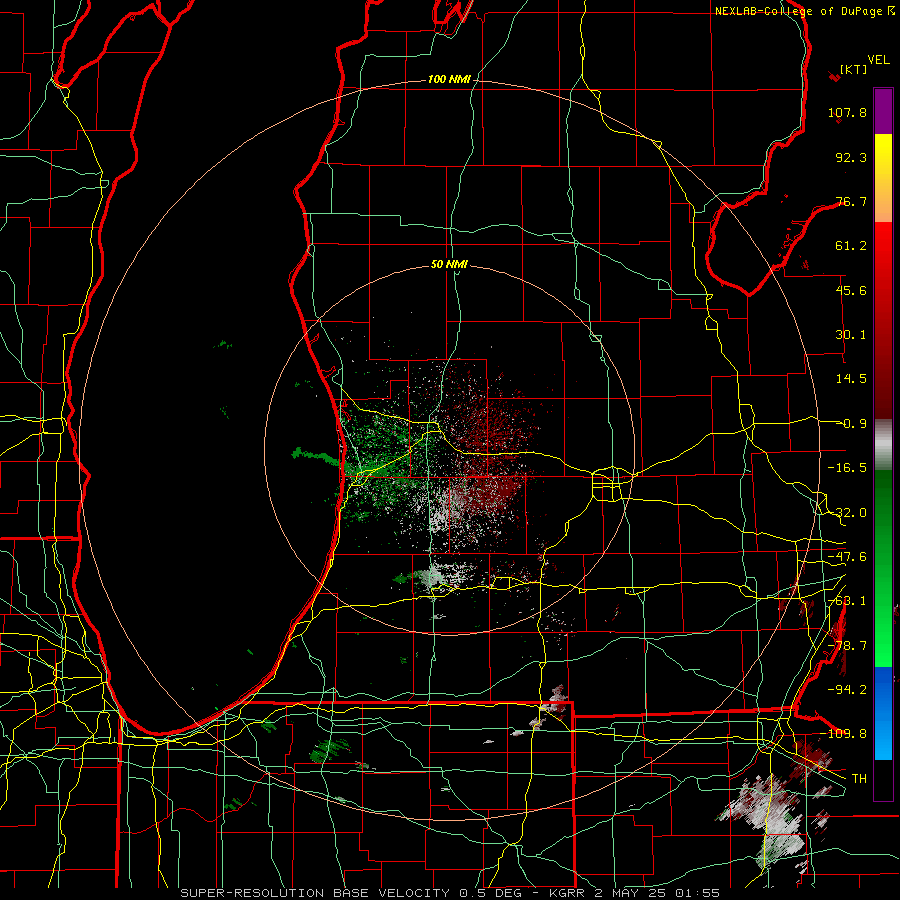Click the -78.7 scale value
Screen dimensions: 900x900
click(847, 646)
